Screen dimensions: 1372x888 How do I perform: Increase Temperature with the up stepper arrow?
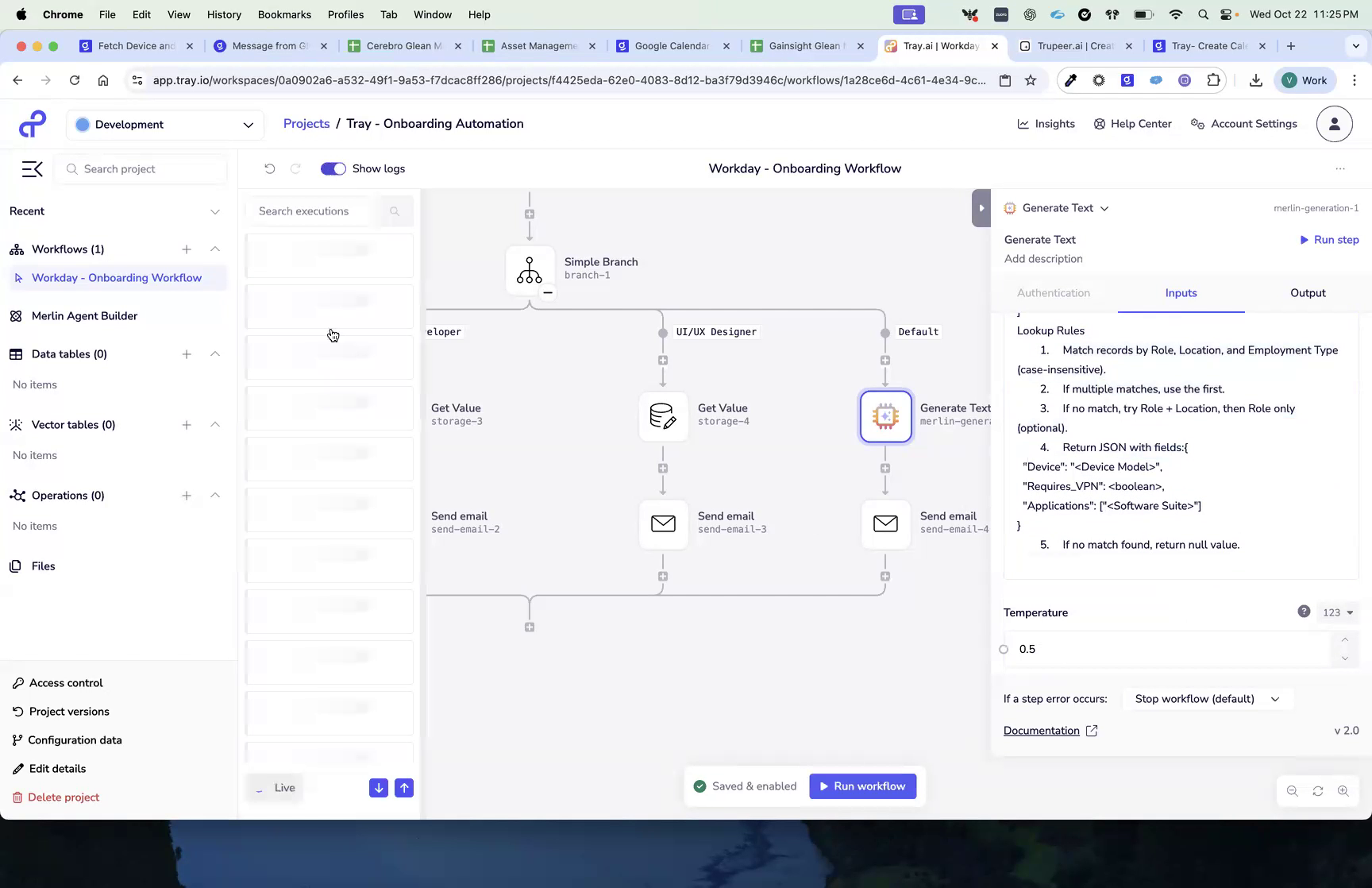click(1344, 640)
